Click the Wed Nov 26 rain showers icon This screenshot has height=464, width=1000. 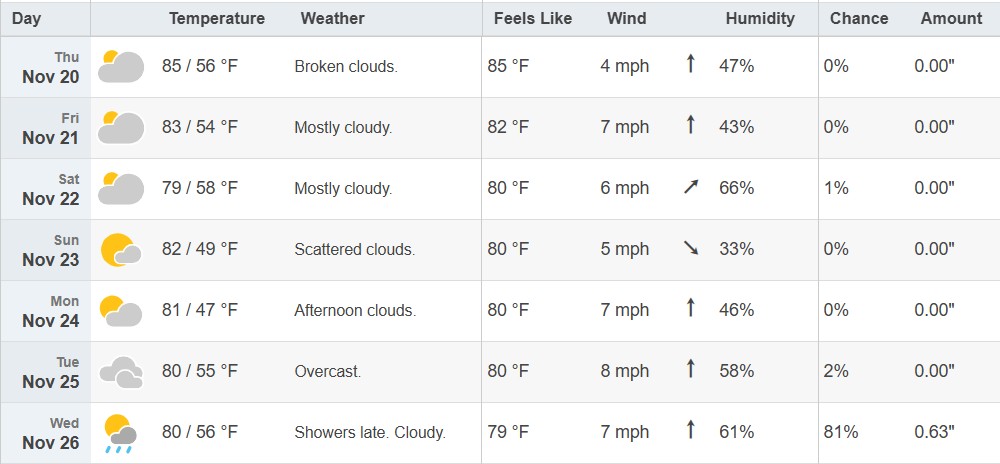click(x=121, y=433)
